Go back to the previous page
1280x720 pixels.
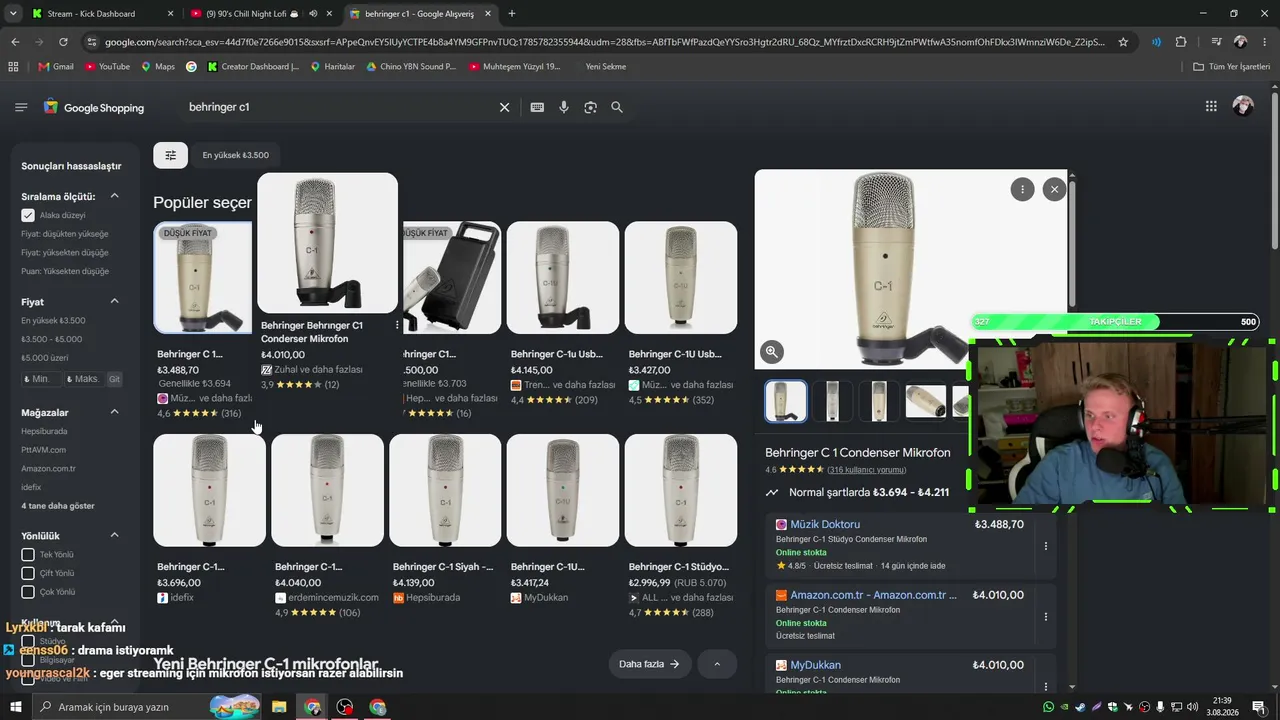click(15, 42)
